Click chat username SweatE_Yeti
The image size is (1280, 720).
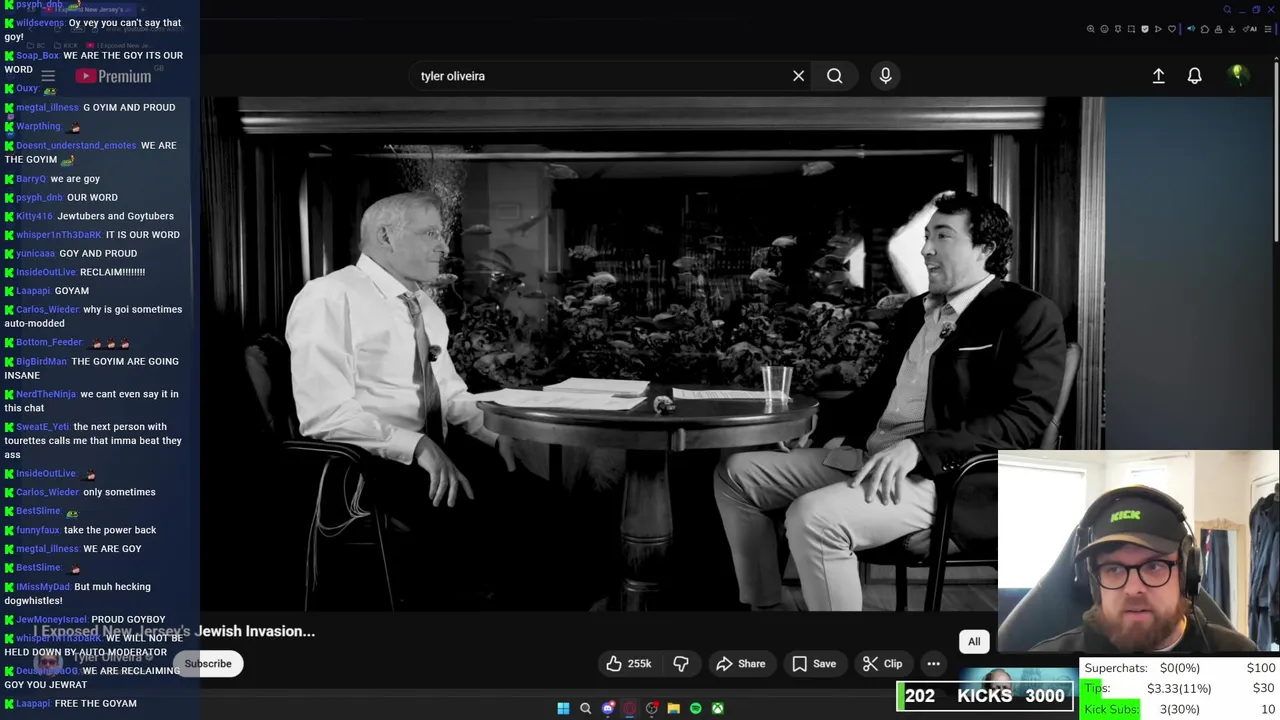(x=42, y=427)
